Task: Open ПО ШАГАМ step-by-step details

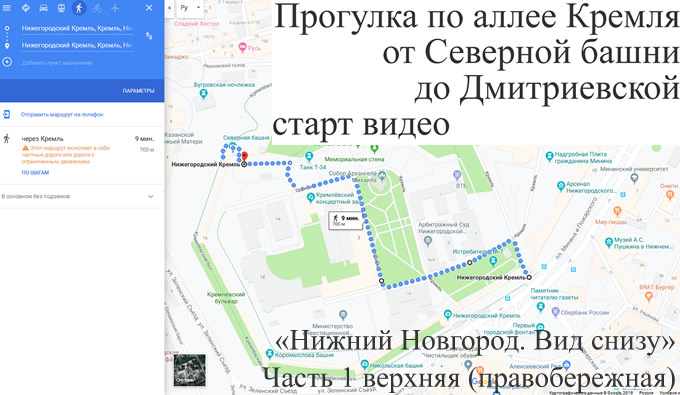Action: 35,173
